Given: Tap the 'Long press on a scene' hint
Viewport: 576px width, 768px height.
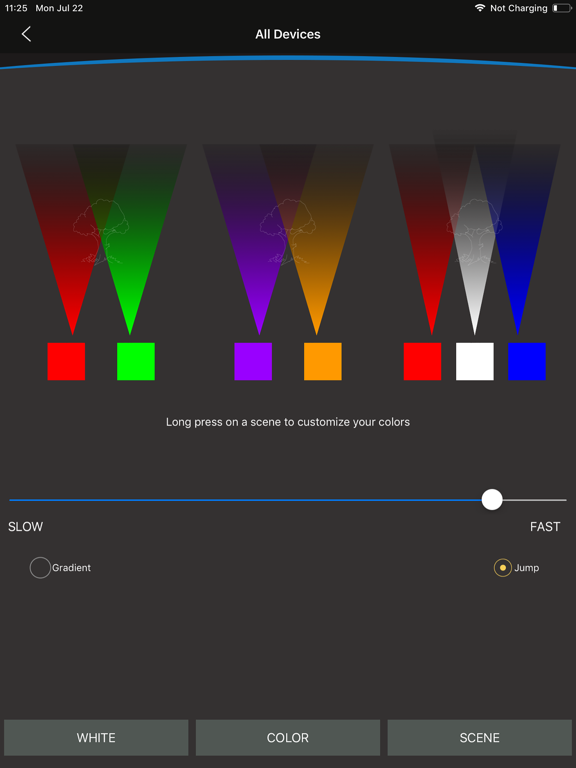Looking at the screenshot, I should pos(288,422).
